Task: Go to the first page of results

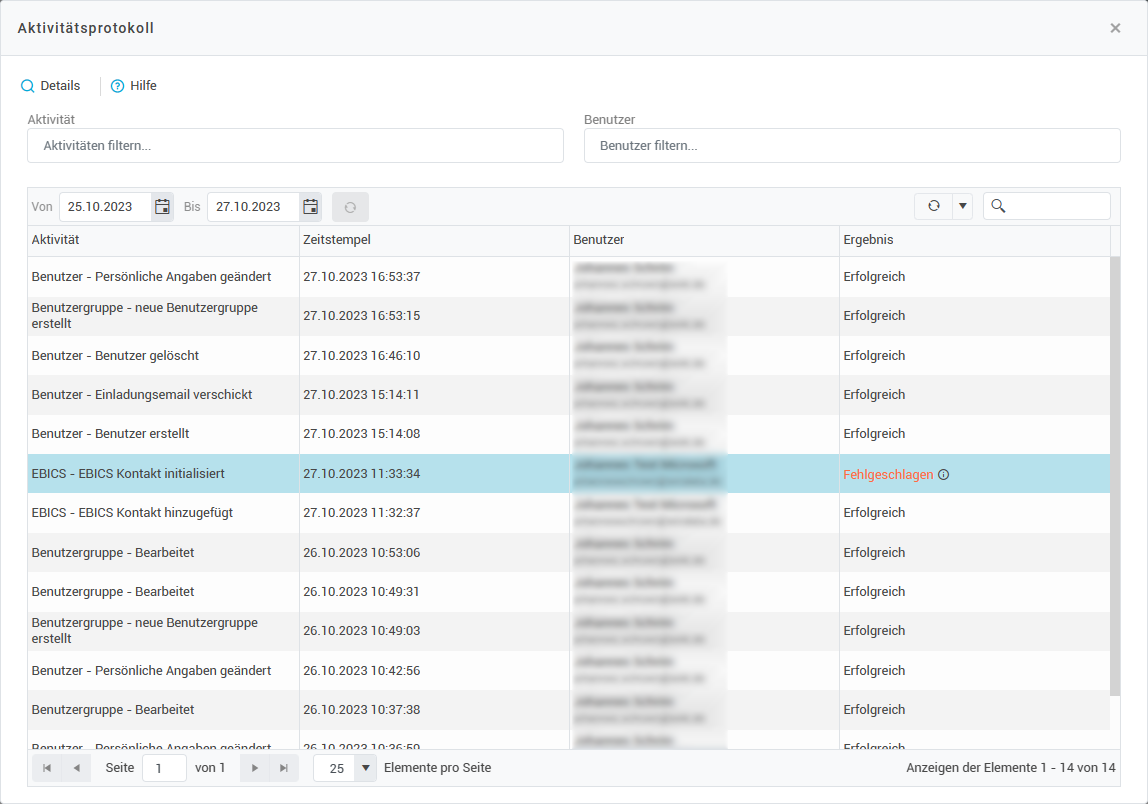Action: 47,768
